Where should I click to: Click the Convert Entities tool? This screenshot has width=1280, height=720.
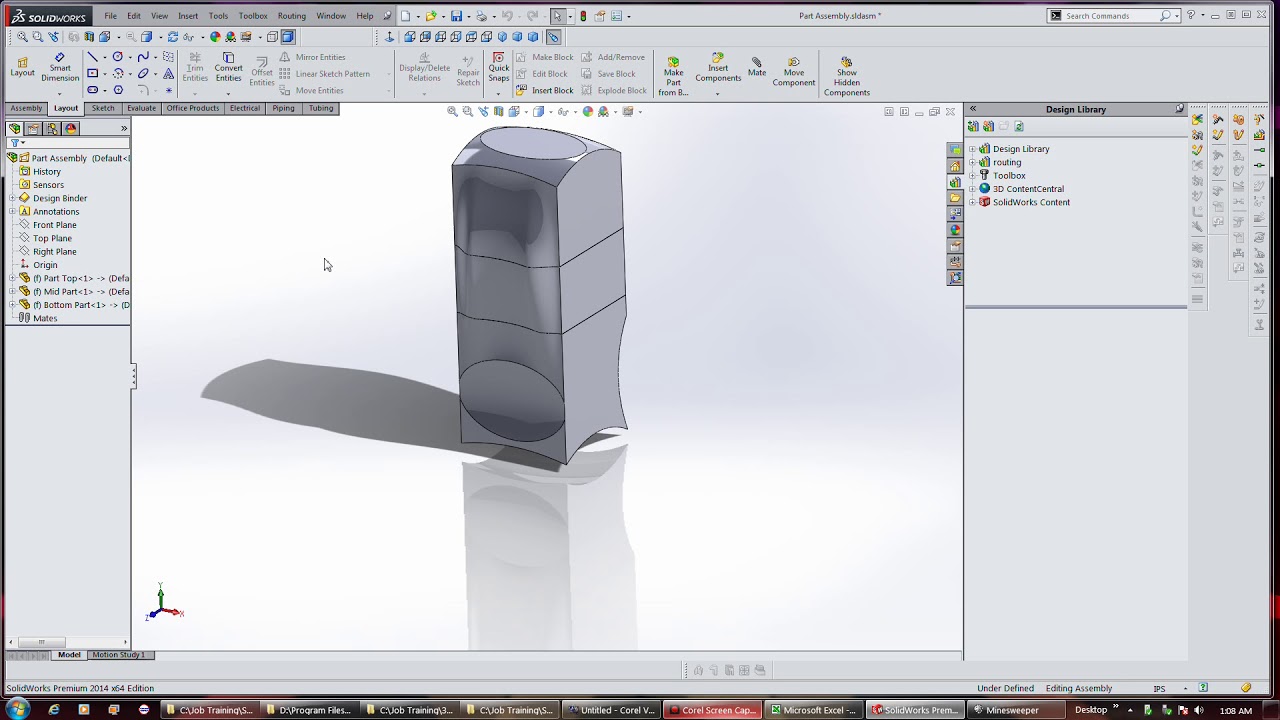228,68
